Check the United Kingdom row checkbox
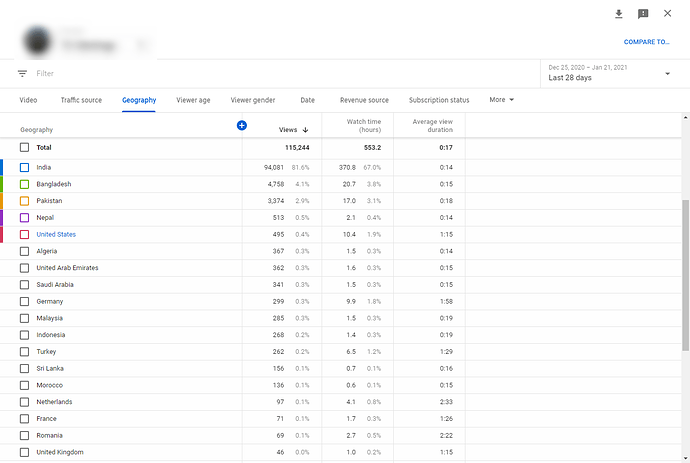Image resolution: width=690 pixels, height=463 pixels. tap(25, 452)
